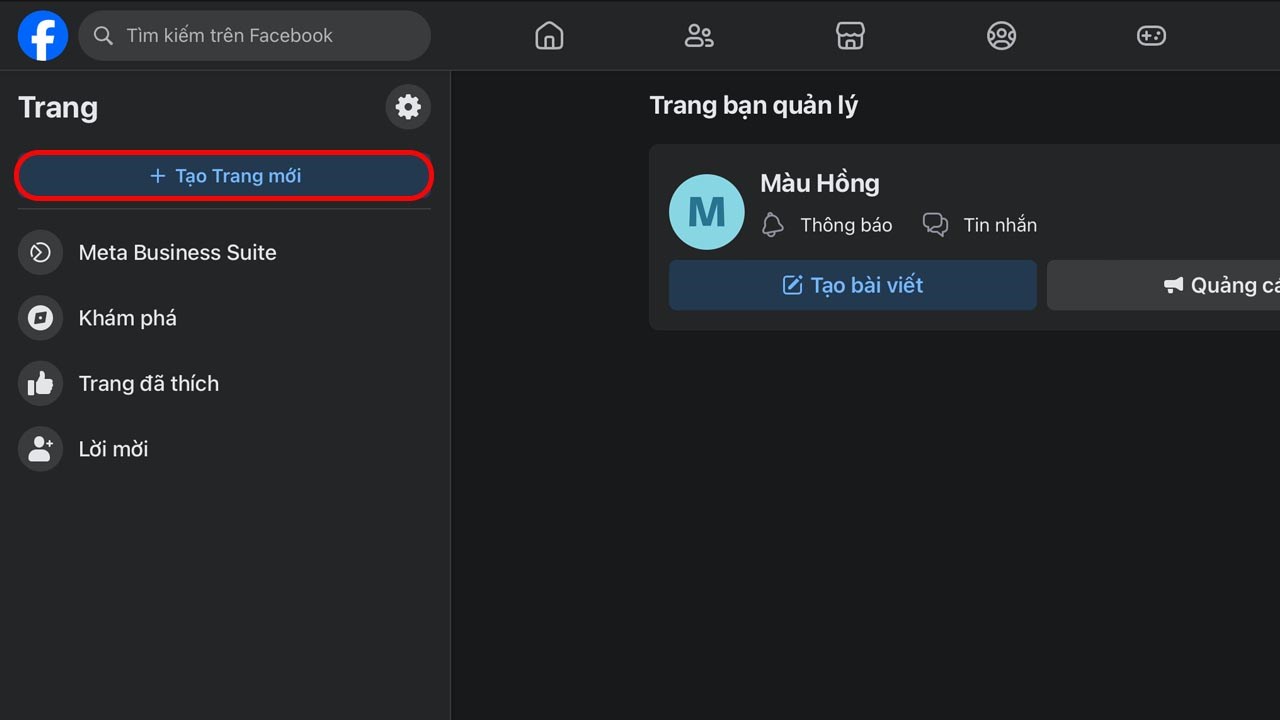Go to the Home tab icon

[x=549, y=36]
